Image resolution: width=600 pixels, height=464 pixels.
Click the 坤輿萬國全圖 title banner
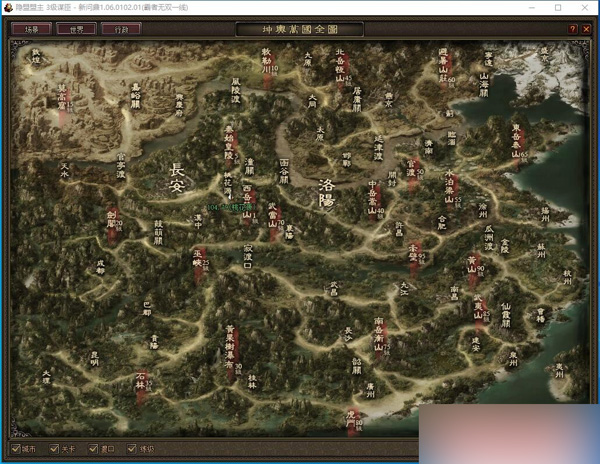point(300,29)
